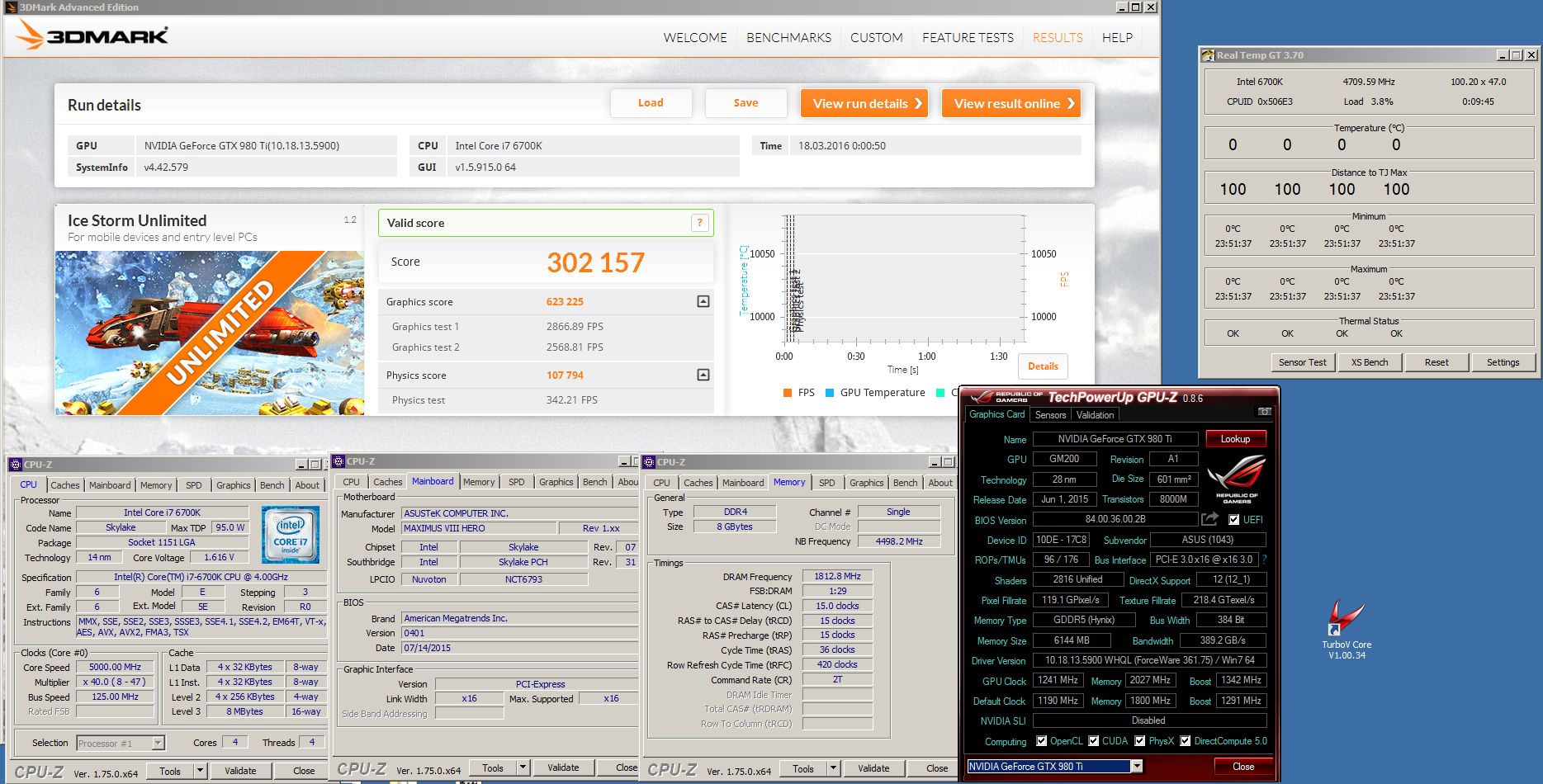Click the Intel Core i7 logo in CPU-Z
This screenshot has height=784, width=1543.
[x=290, y=535]
